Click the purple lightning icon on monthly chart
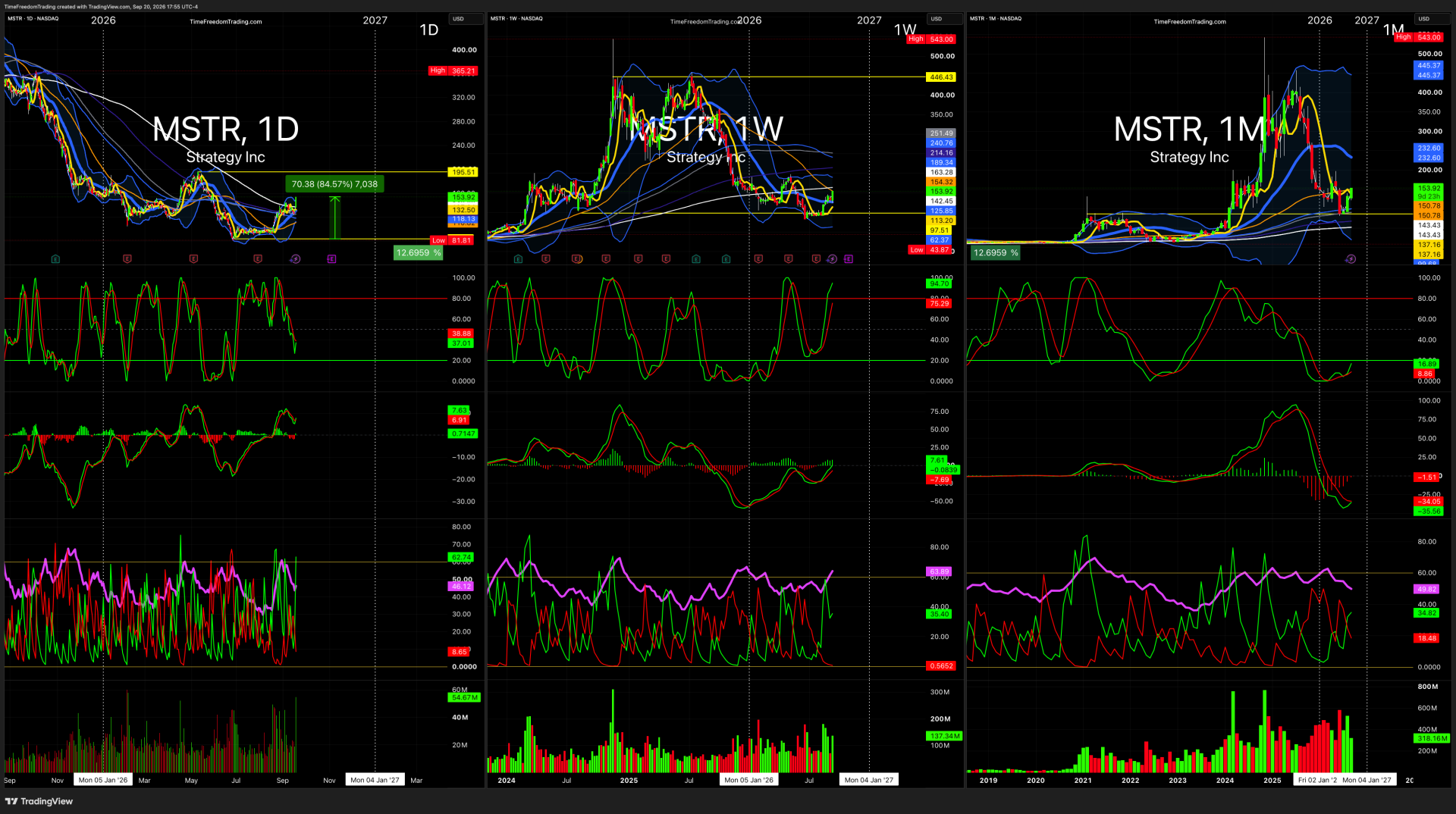Screen dimensions: 1456x814 click(x=1351, y=259)
